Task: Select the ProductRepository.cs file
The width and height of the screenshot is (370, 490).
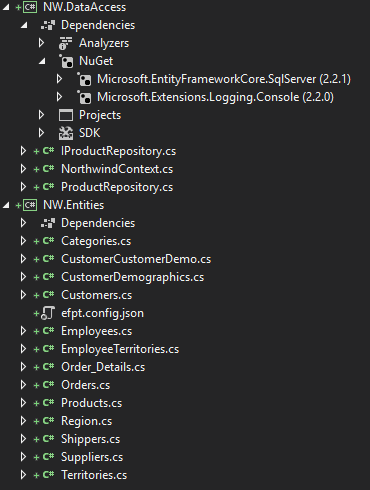Action: 117,187
